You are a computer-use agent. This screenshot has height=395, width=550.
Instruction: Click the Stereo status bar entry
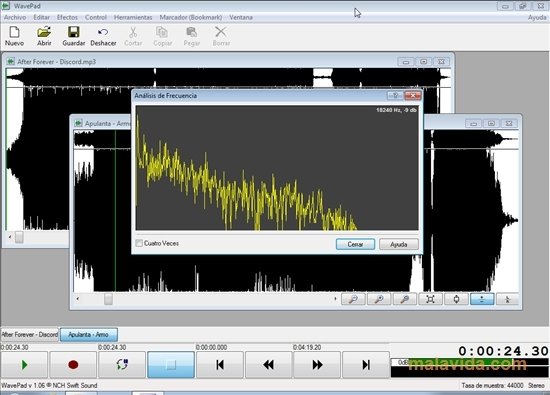pos(536,385)
